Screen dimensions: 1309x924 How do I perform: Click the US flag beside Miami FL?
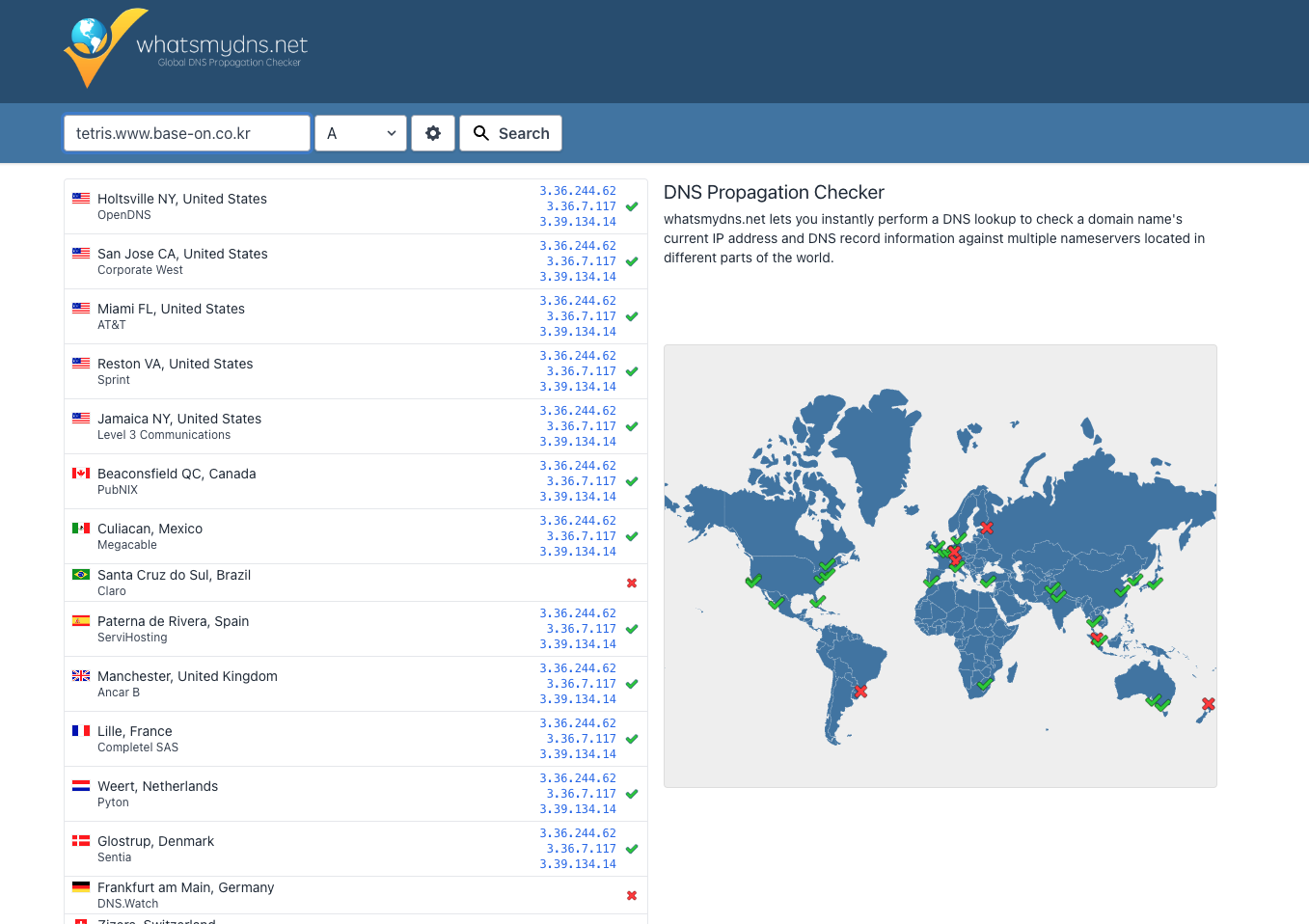click(x=81, y=308)
